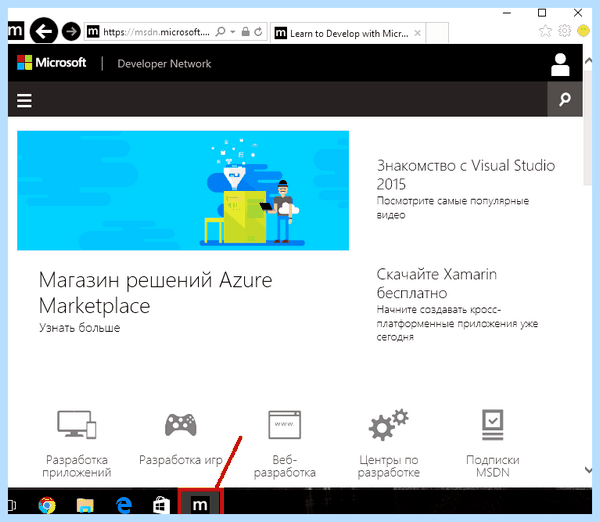Open Google Chrome from the taskbar
The image size is (600, 522).
pyautogui.click(x=47, y=505)
